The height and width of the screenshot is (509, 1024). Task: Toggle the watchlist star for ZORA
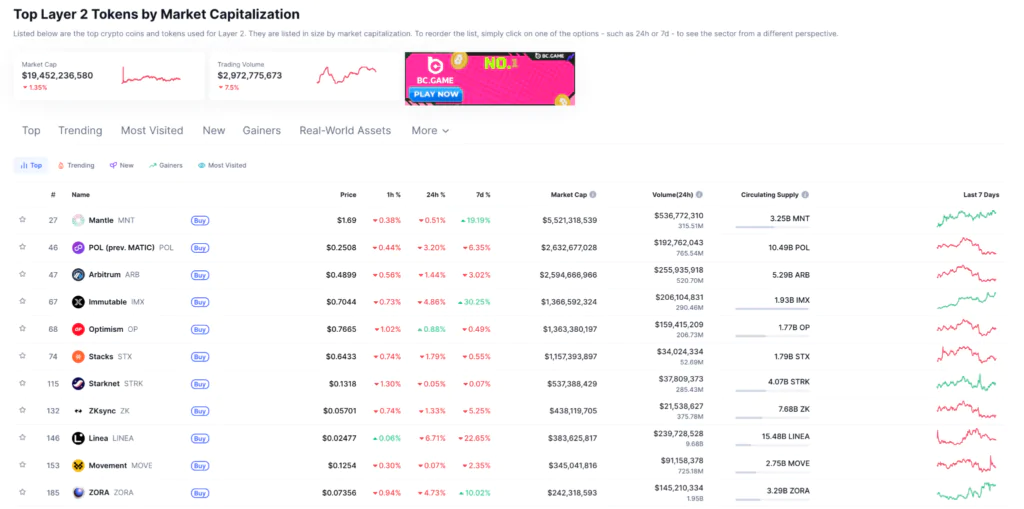click(x=22, y=492)
